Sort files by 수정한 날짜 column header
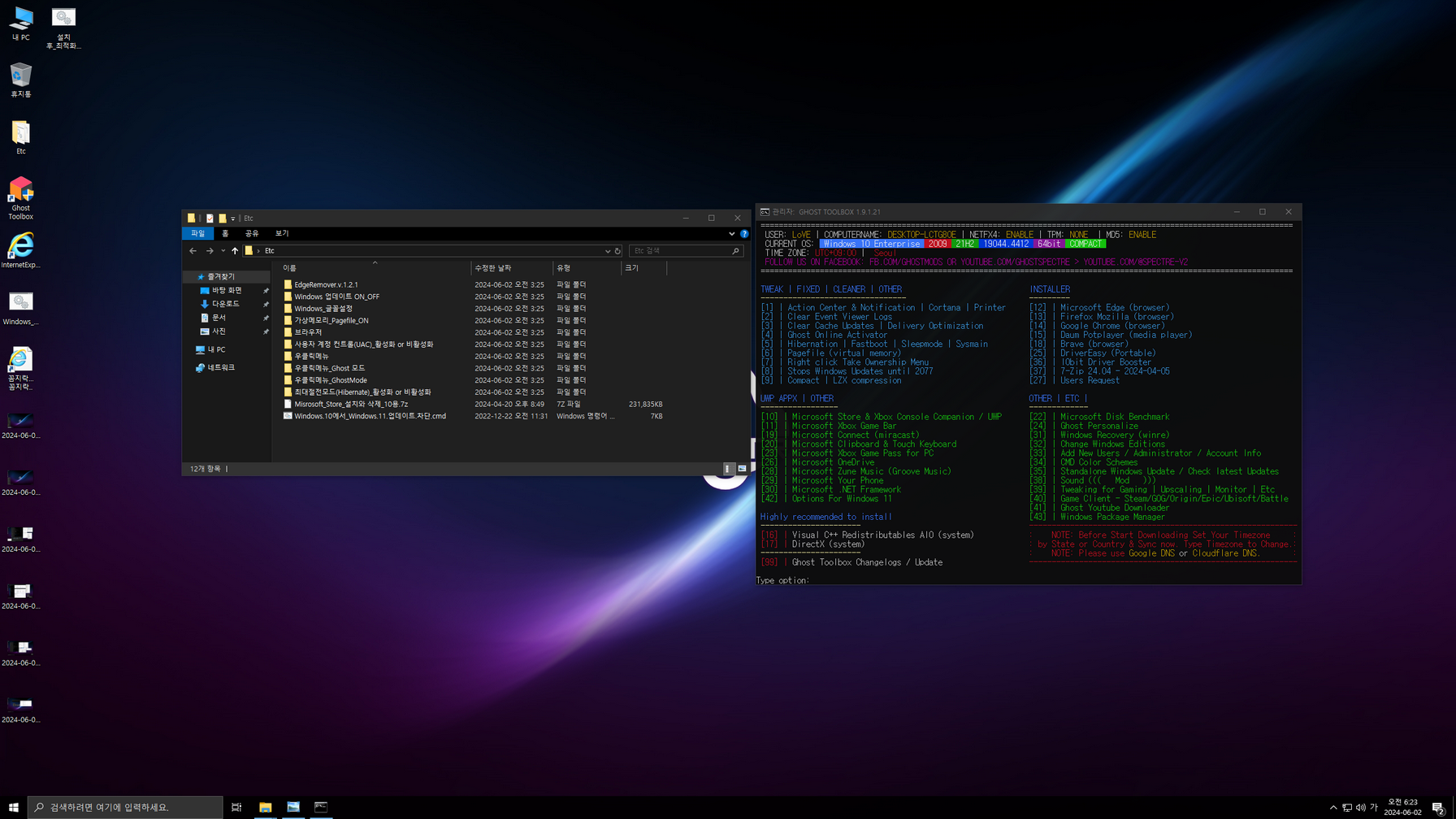The image size is (1456, 819). coord(512,268)
